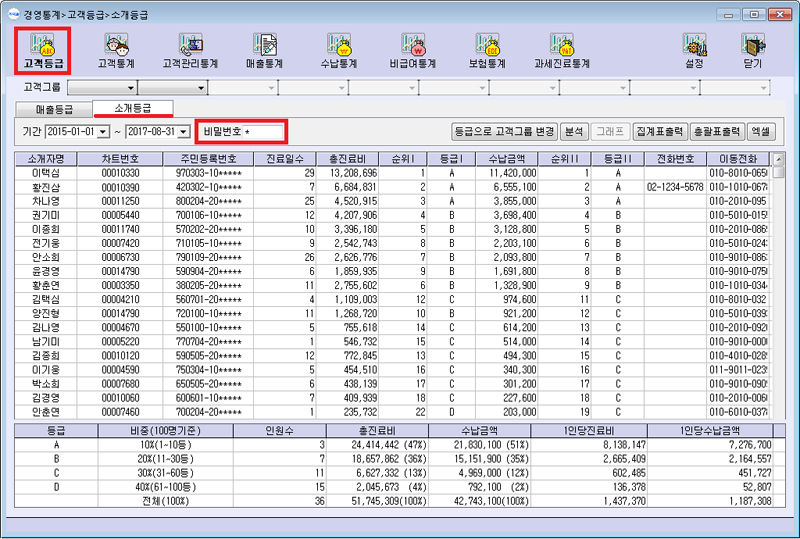The image size is (800, 539).
Task: Expand the first 고객그룹 dropdown
Action: coord(128,89)
